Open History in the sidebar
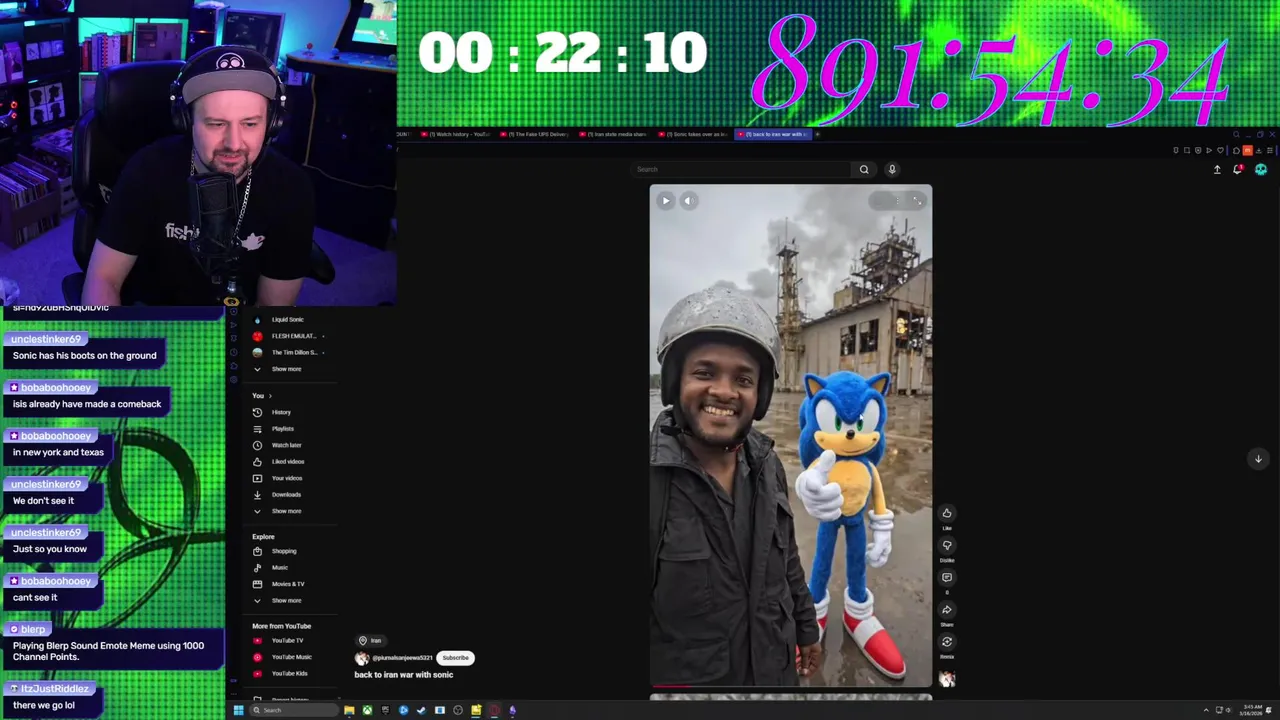 point(280,412)
